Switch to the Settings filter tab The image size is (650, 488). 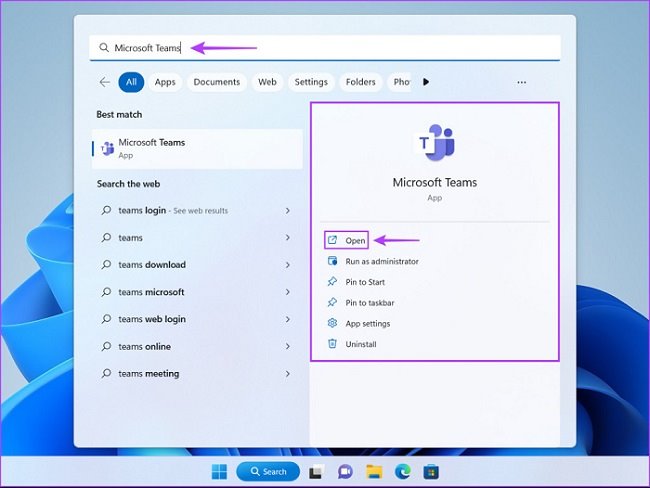(x=311, y=82)
